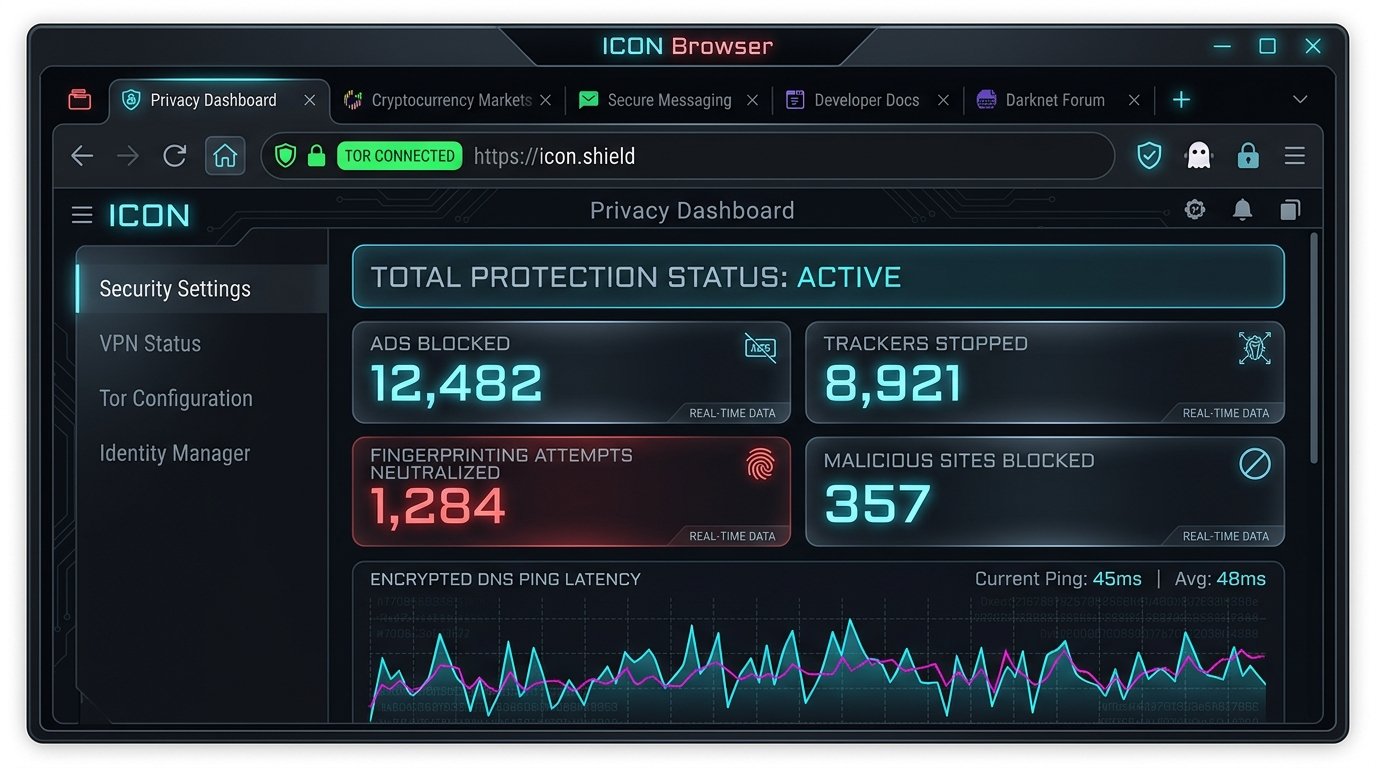Click the Total Protection Status banner
The width and height of the screenshot is (1376, 768).
click(818, 277)
